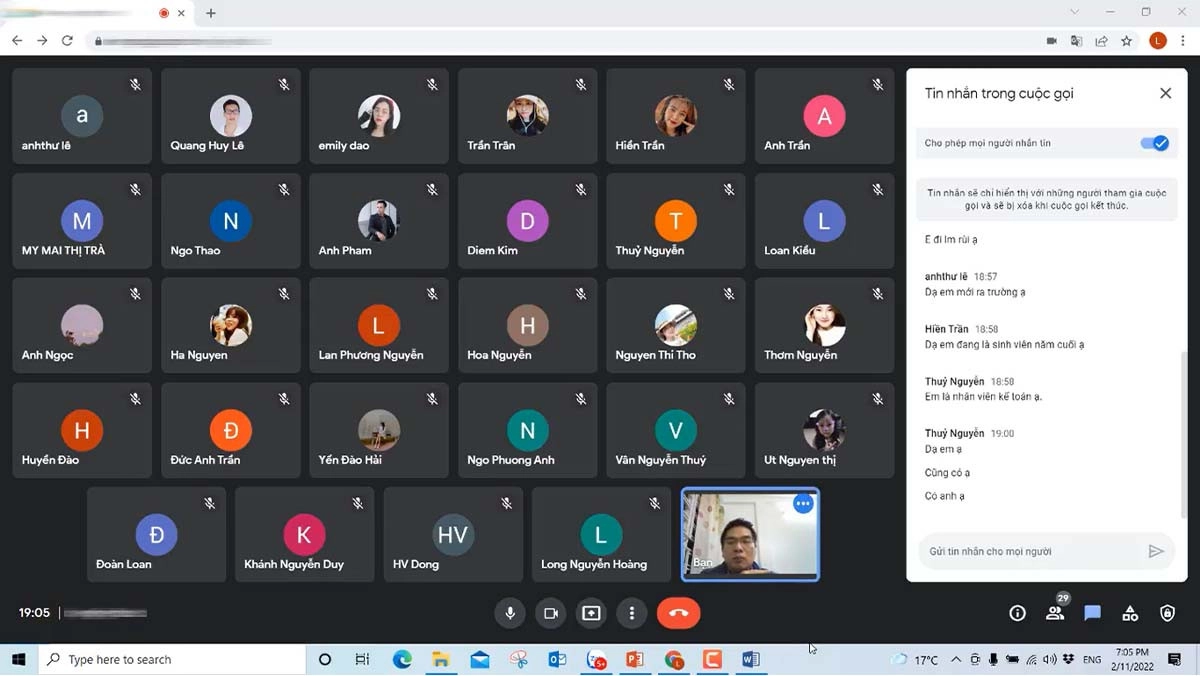Viewport: 1200px width, 676px height.
Task: Click the send message arrow icon
Action: pyautogui.click(x=1156, y=551)
